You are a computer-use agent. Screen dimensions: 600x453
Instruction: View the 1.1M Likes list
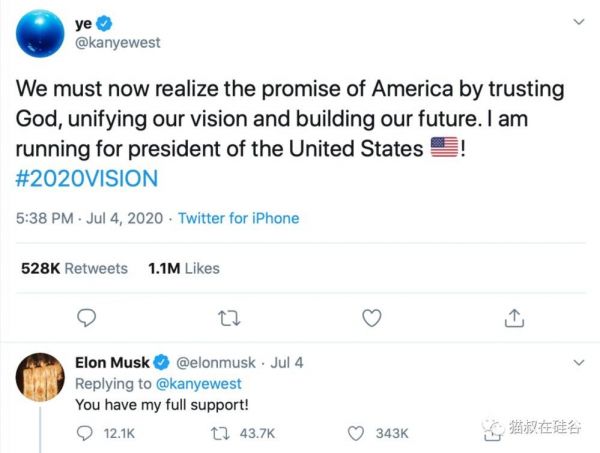point(183,268)
